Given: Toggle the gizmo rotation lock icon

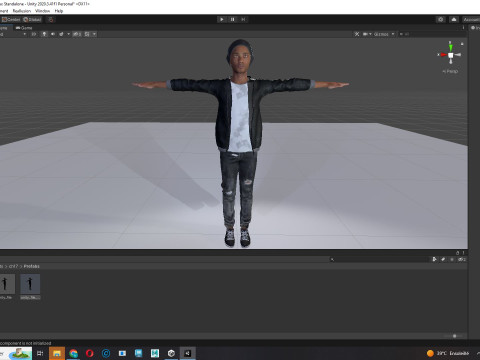Looking at the screenshot, I should tap(462, 44).
